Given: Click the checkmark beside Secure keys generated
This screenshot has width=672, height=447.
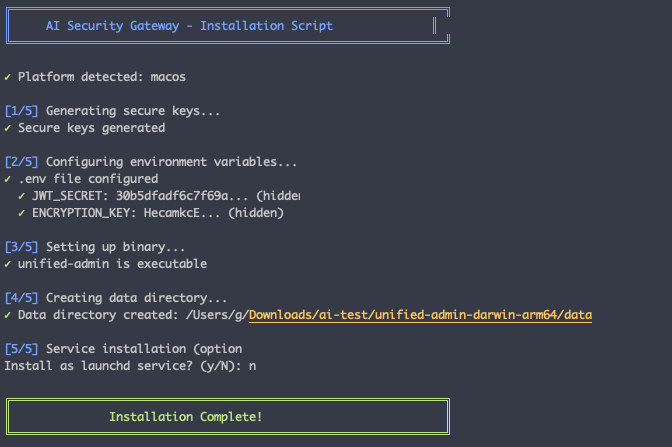Looking at the screenshot, I should click(8, 128).
